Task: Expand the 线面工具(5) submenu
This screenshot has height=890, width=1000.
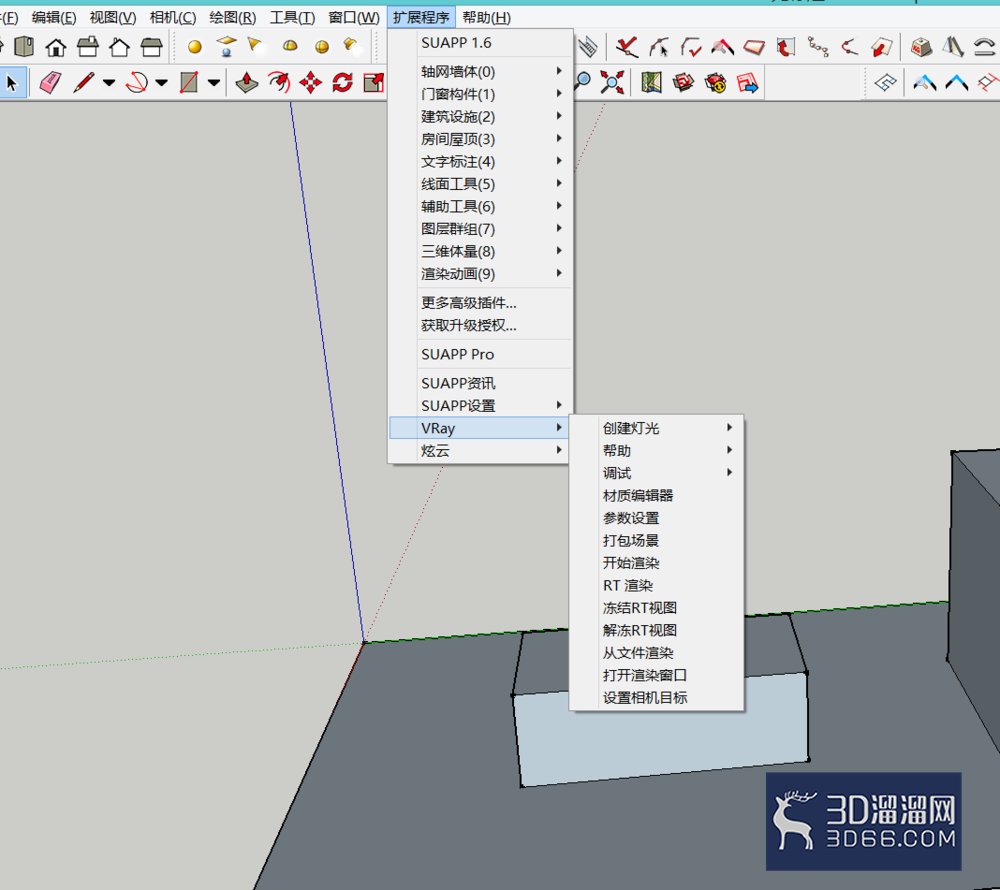Action: tap(480, 184)
